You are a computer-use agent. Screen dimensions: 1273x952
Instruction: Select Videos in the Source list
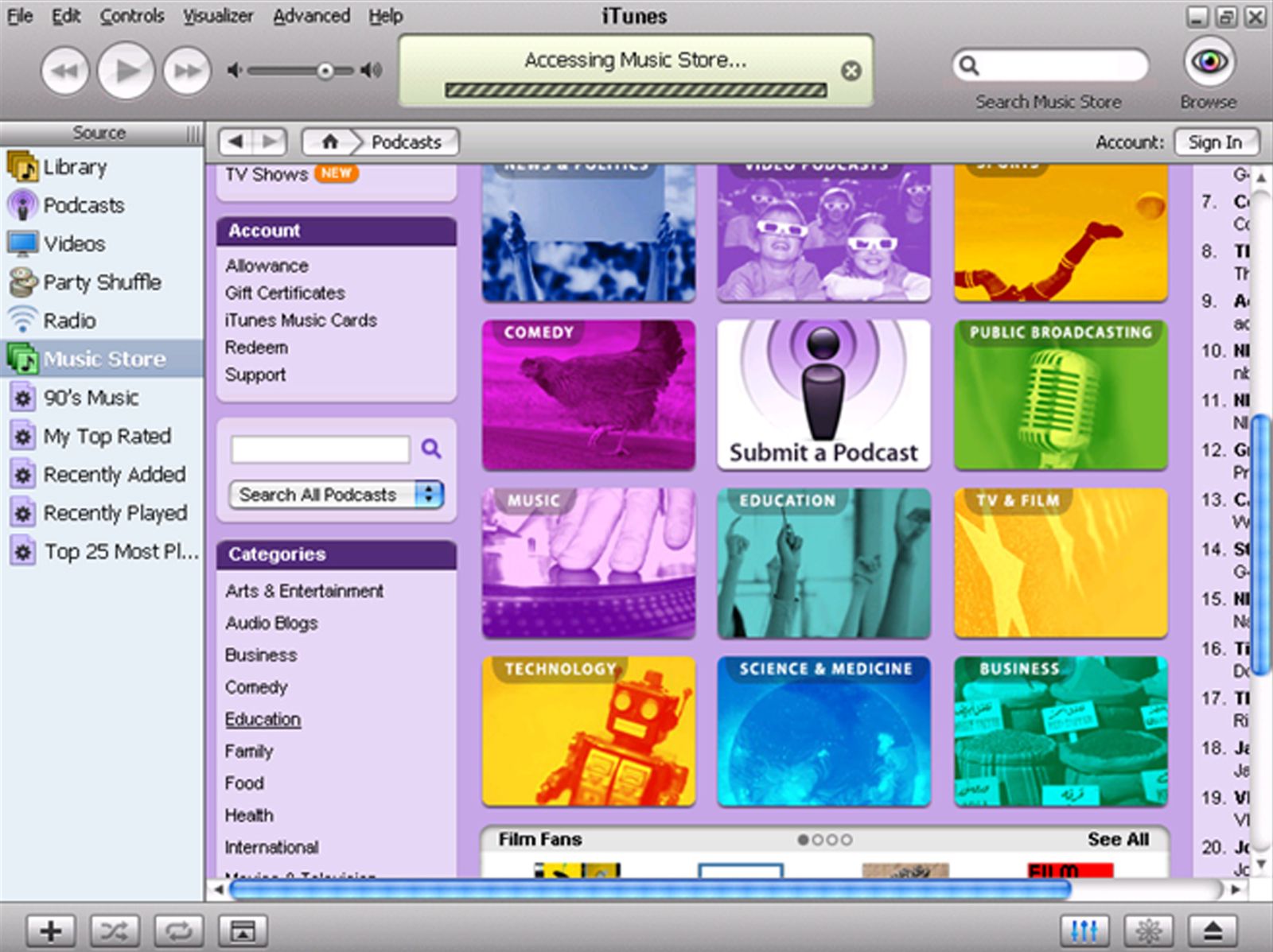point(102,243)
